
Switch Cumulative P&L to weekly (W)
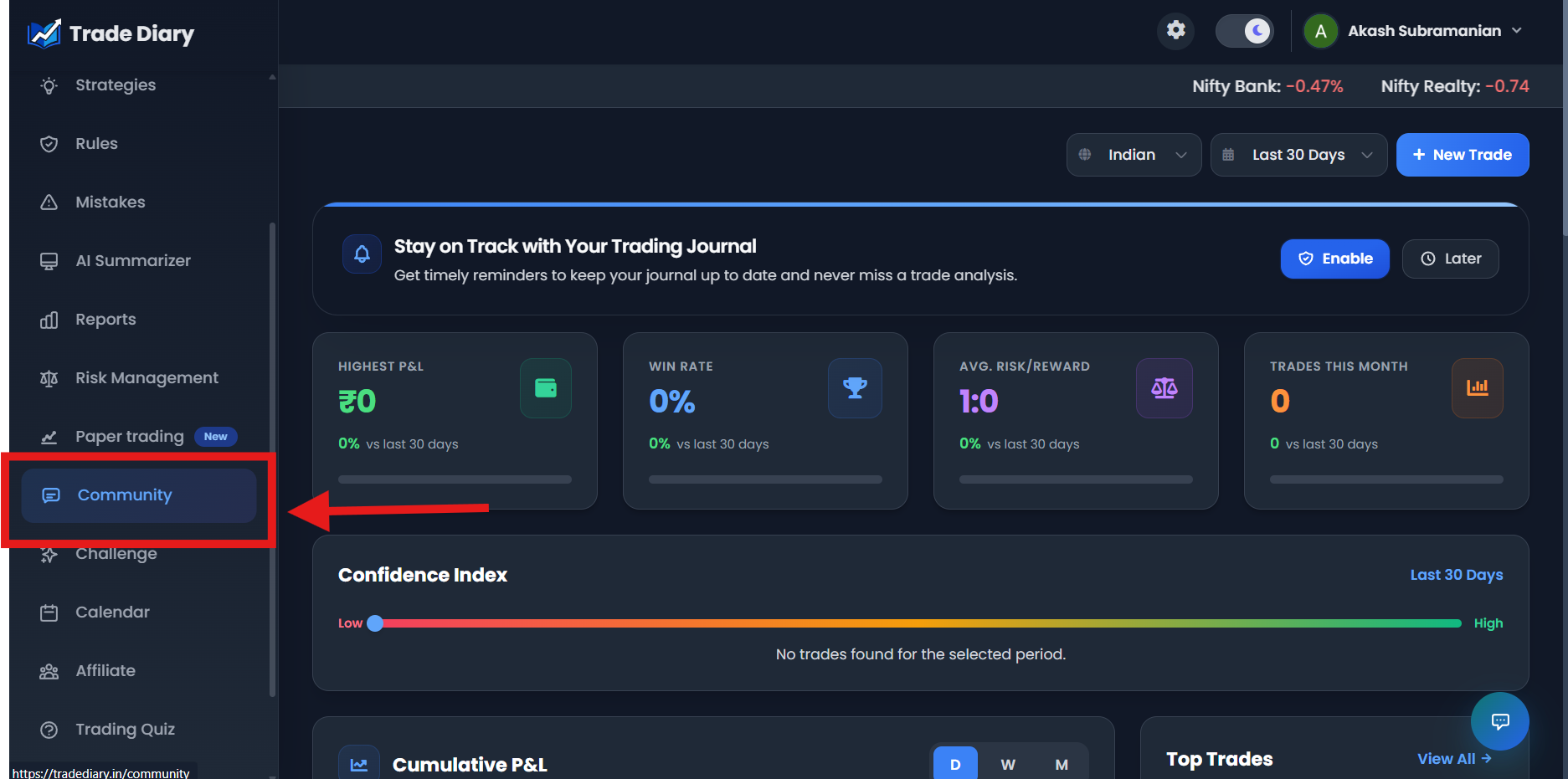click(x=1008, y=764)
